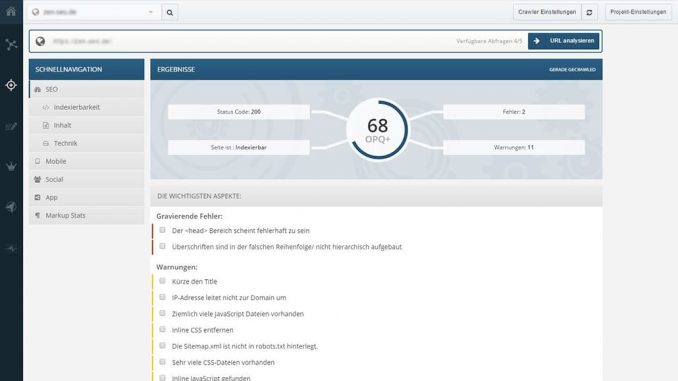This screenshot has height=381, width=678.
Task: Select Social in Schnellnavigation
Action: click(86, 179)
